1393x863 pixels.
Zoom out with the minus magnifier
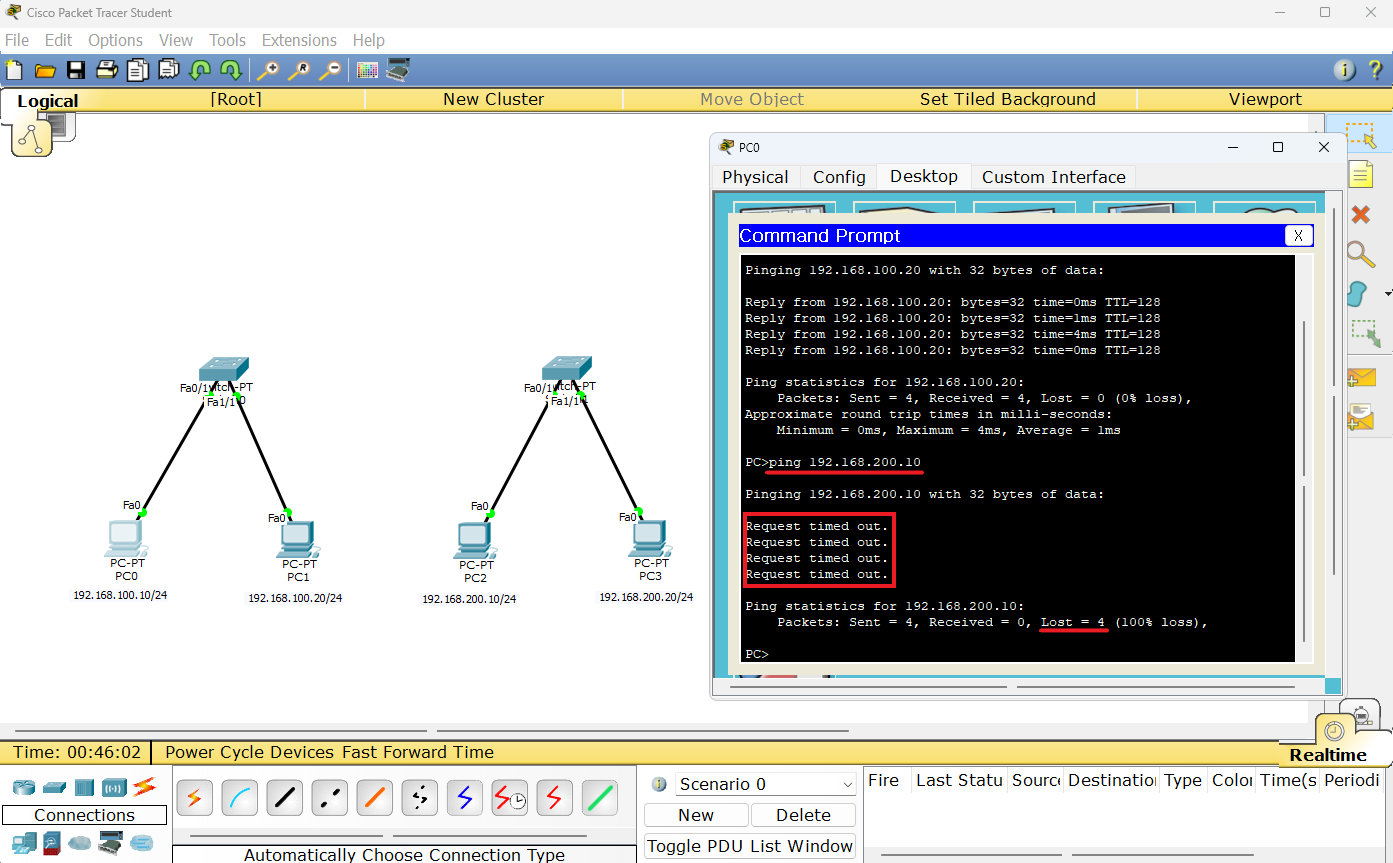click(329, 70)
